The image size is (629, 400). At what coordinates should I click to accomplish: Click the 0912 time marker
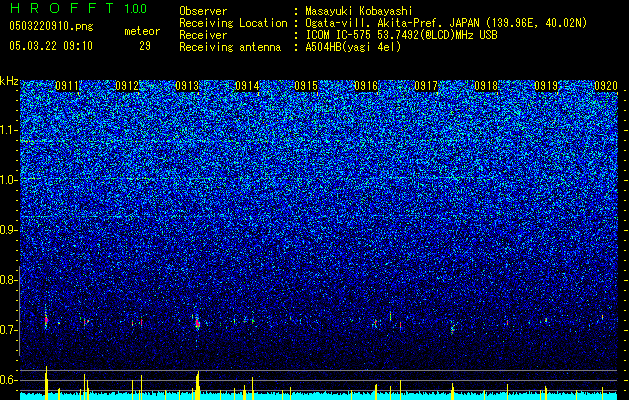[127, 86]
